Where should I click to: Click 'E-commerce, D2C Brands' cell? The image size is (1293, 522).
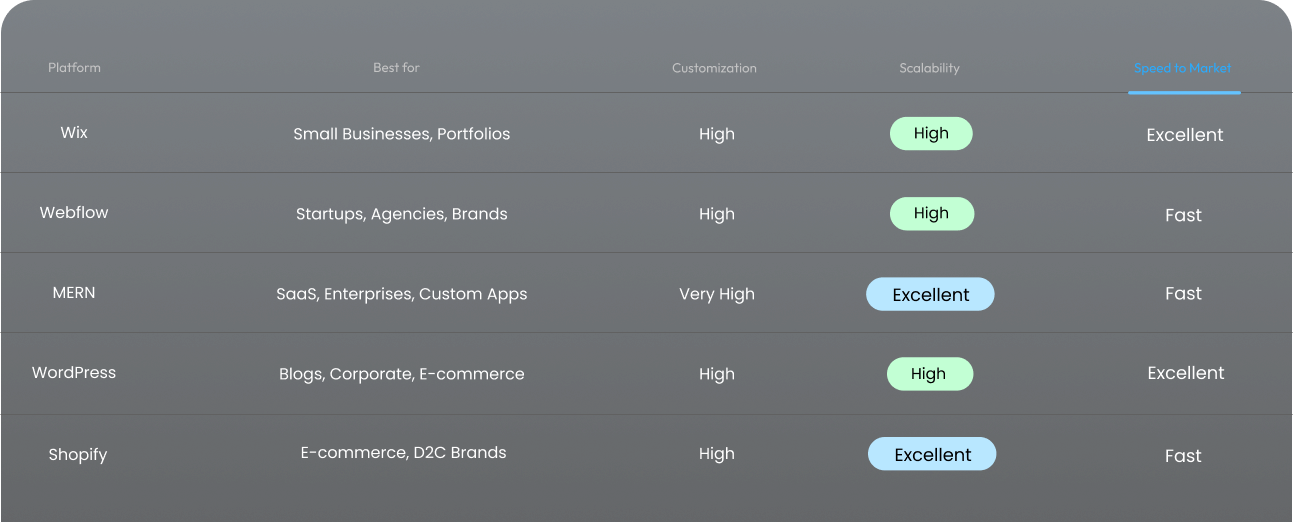tap(403, 453)
